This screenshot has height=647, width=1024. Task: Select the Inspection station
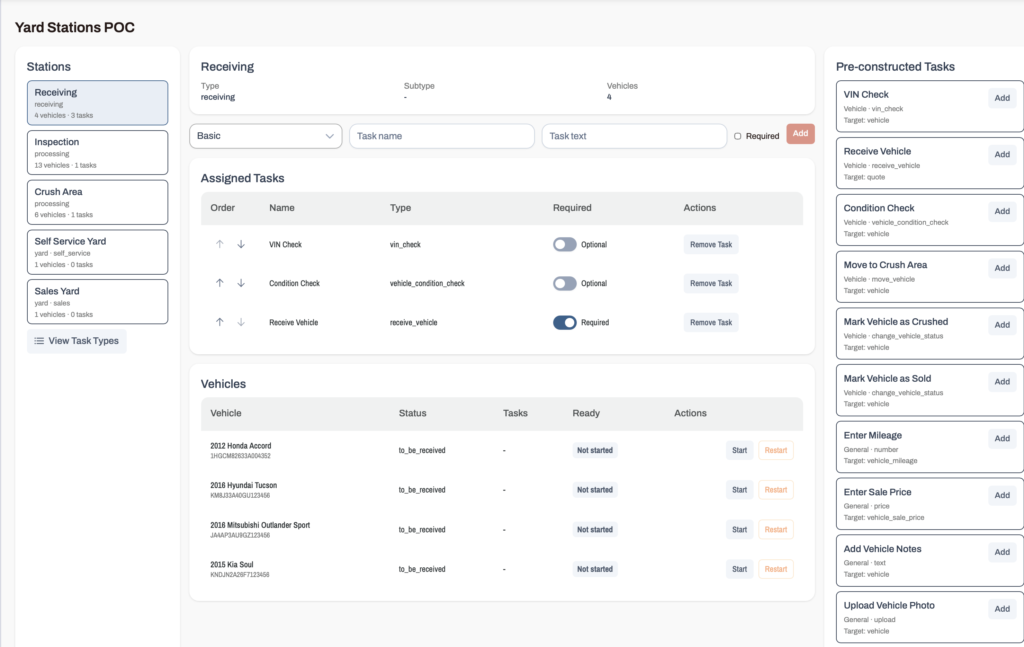(x=97, y=153)
